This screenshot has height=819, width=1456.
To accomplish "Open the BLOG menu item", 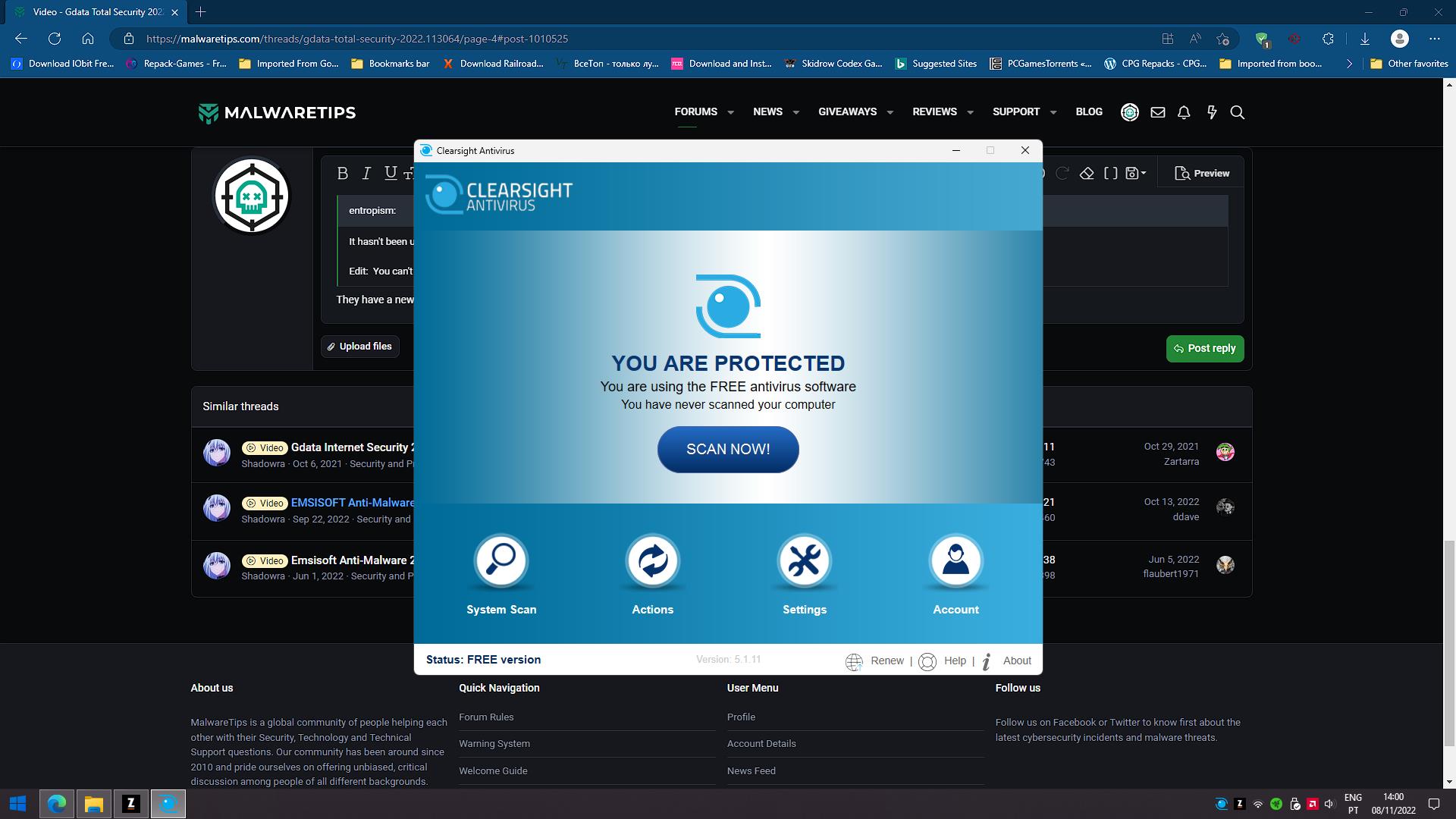I will coord(1088,111).
